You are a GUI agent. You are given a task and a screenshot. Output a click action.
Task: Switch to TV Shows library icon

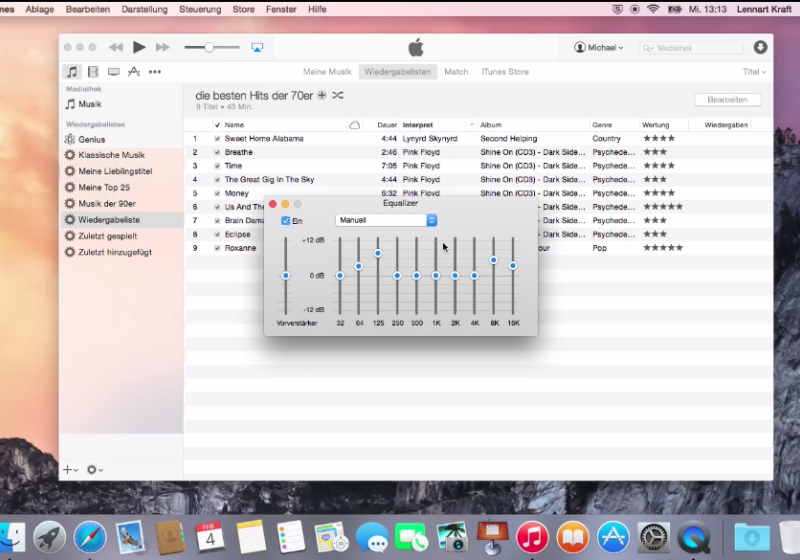(x=113, y=72)
